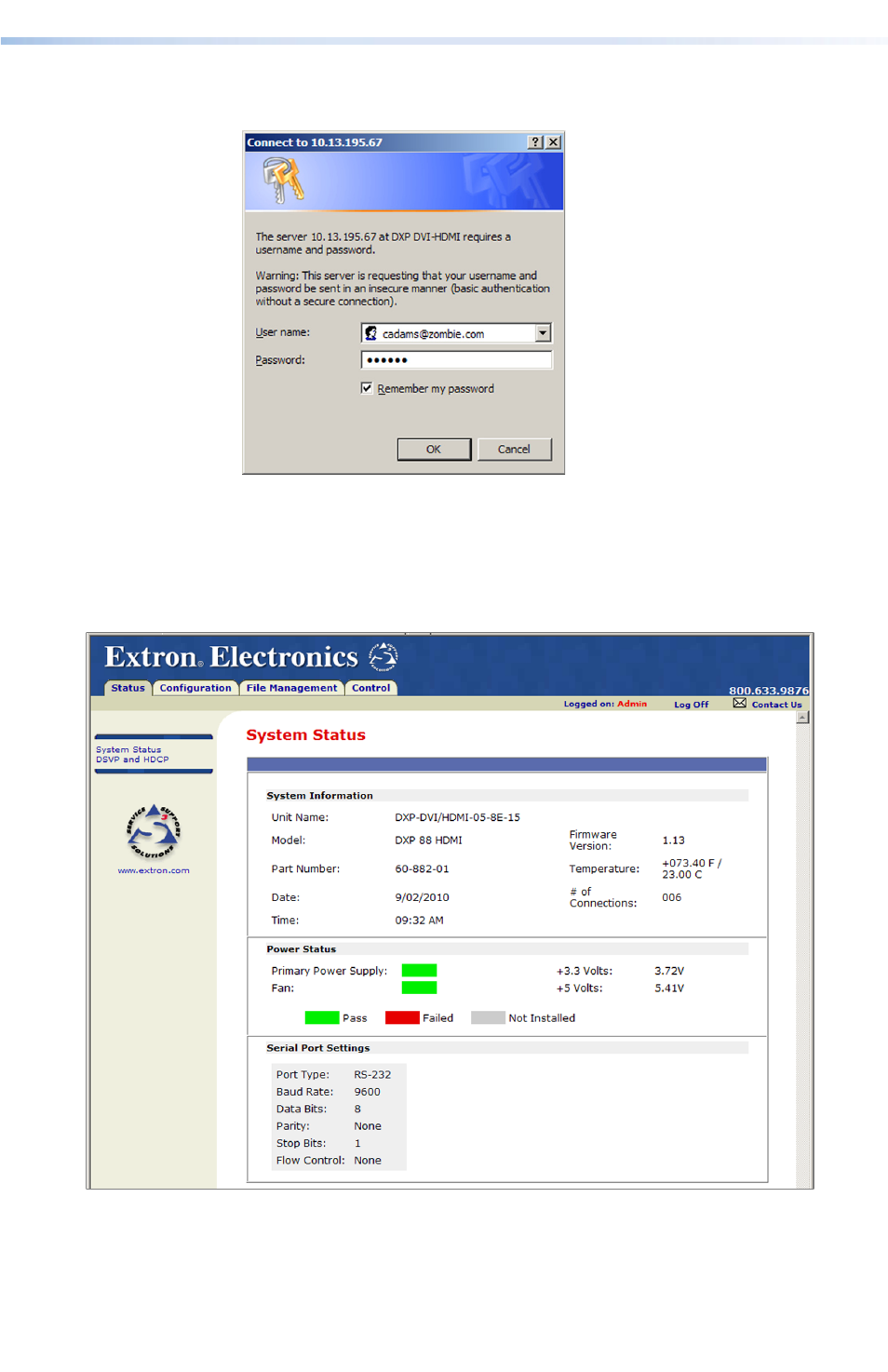Open the DSVP and HDCP sidebar link

coord(132,760)
